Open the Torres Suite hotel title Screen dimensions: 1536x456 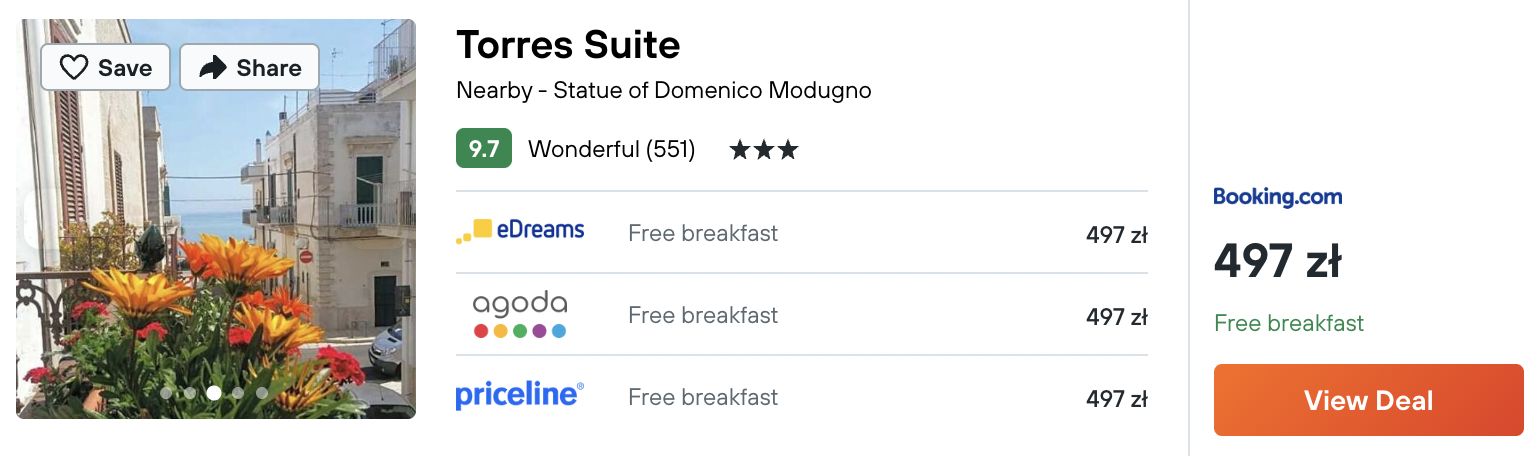click(568, 45)
